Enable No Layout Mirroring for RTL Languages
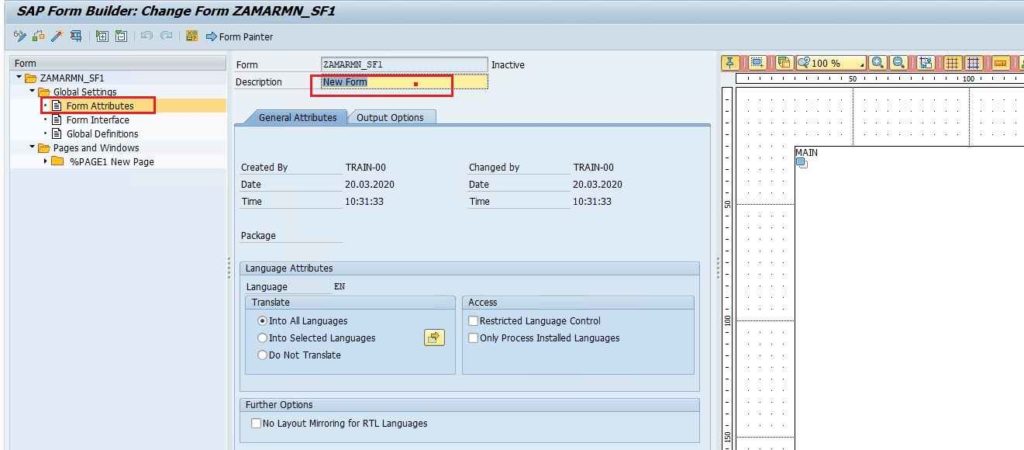Screen dimensions: 1024x450 click(256, 423)
